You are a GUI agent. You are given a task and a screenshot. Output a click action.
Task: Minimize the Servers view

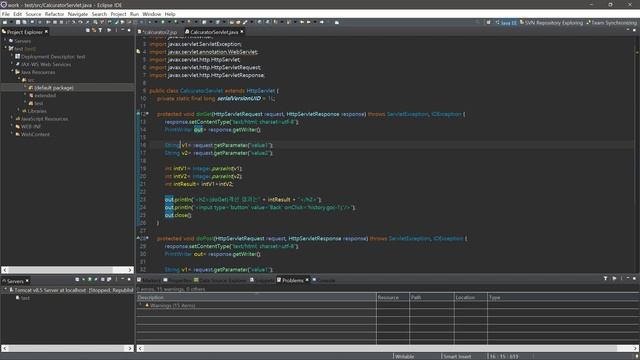point(123,280)
